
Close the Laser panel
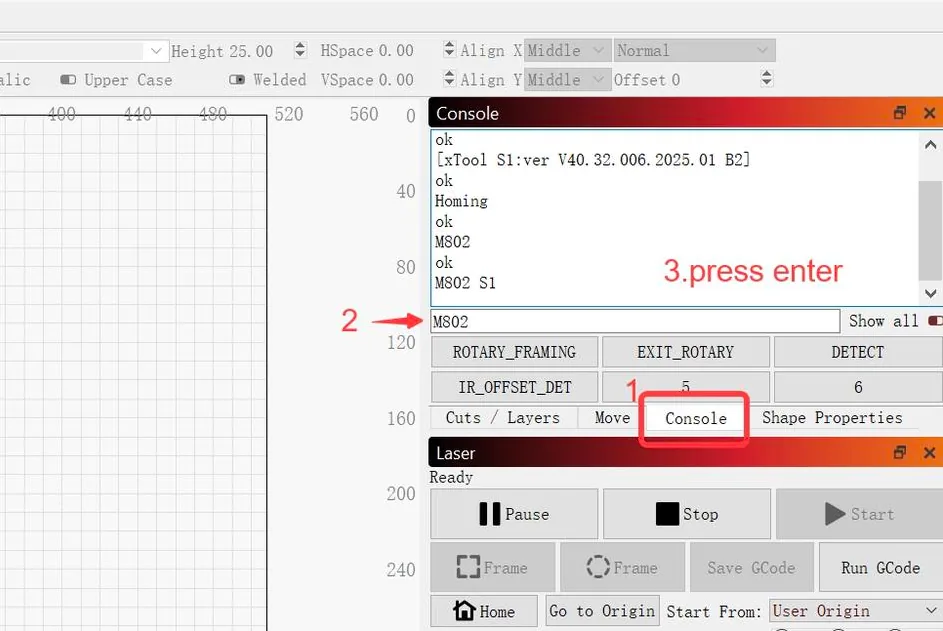click(929, 452)
